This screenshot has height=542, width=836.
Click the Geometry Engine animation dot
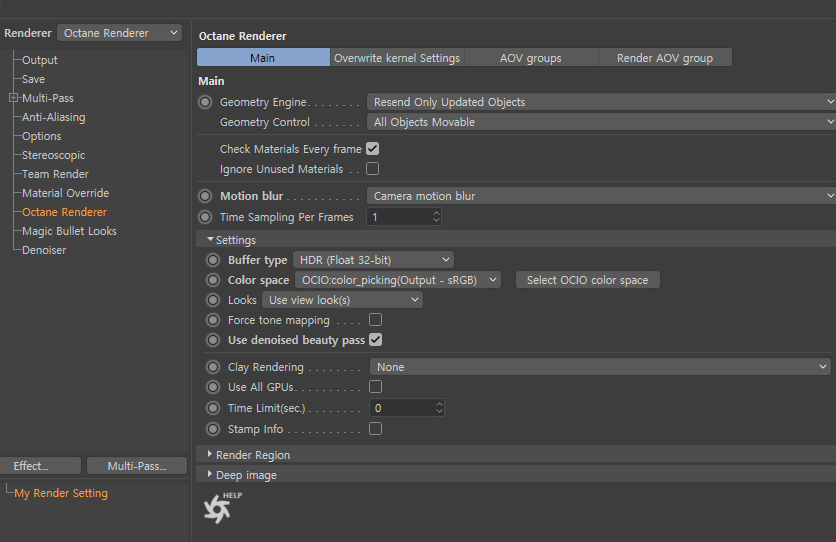205,102
